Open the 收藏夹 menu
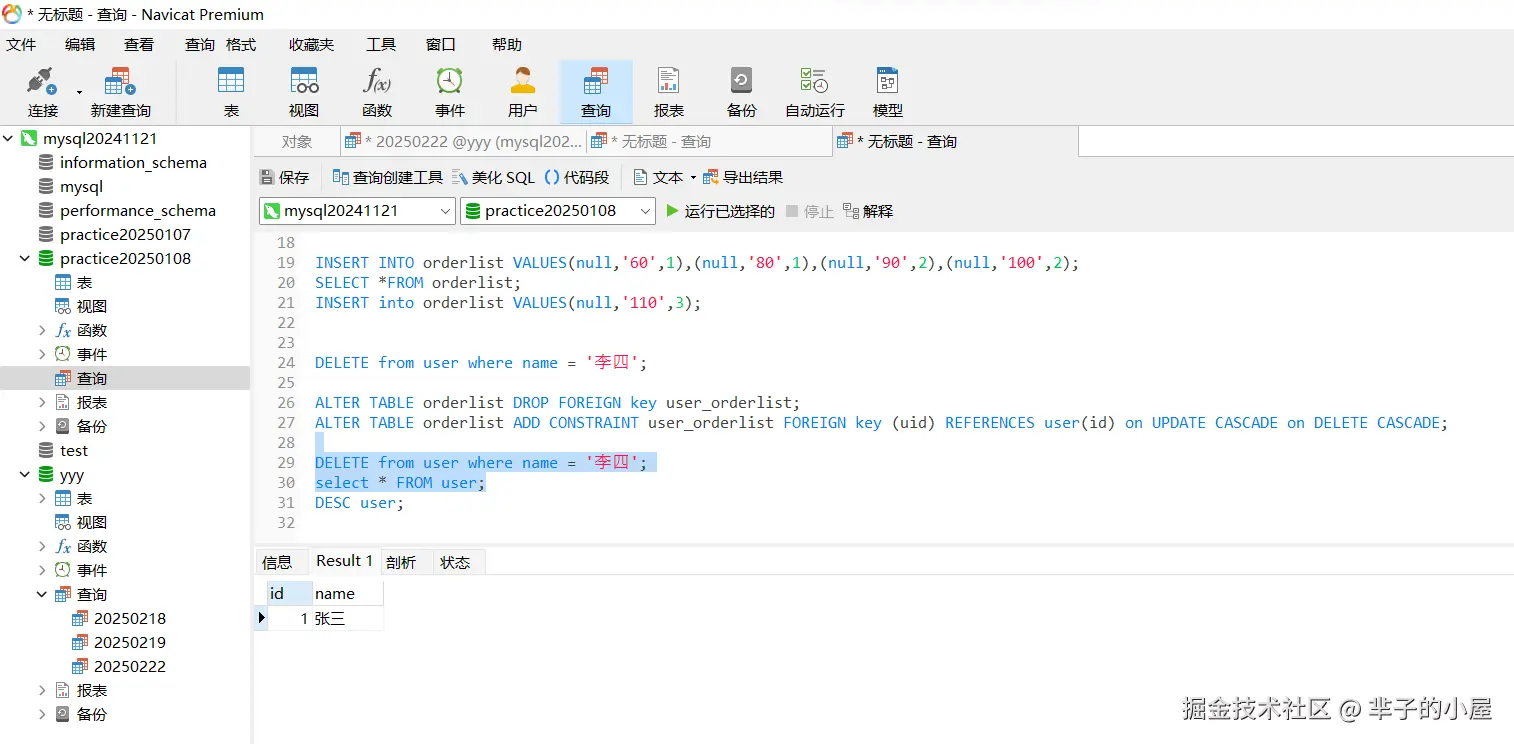Viewport: 1514px width, 744px height. (x=311, y=45)
